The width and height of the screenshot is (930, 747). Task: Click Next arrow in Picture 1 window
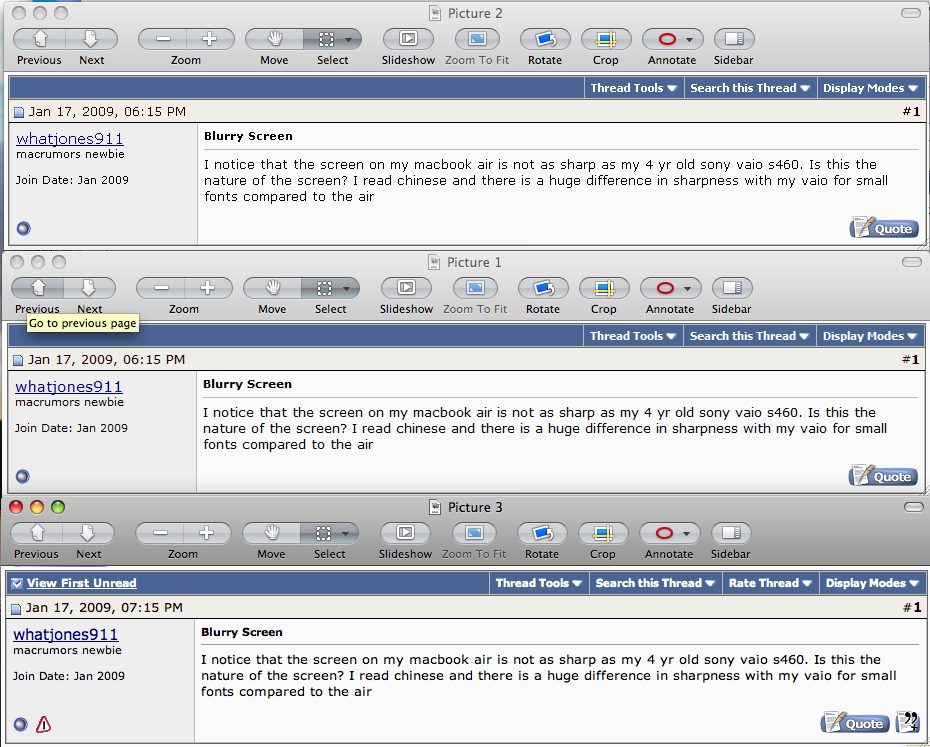click(90, 288)
